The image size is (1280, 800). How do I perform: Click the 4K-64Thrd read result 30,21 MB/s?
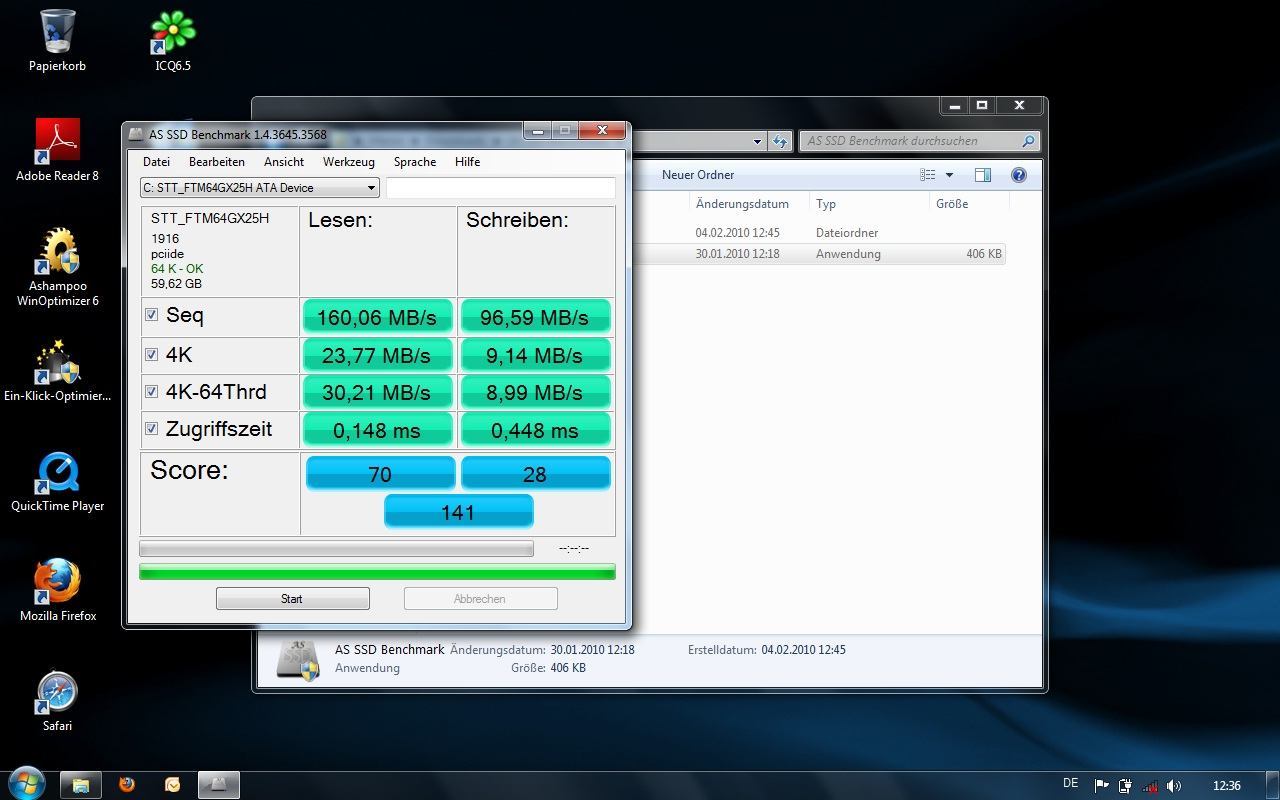point(377,392)
